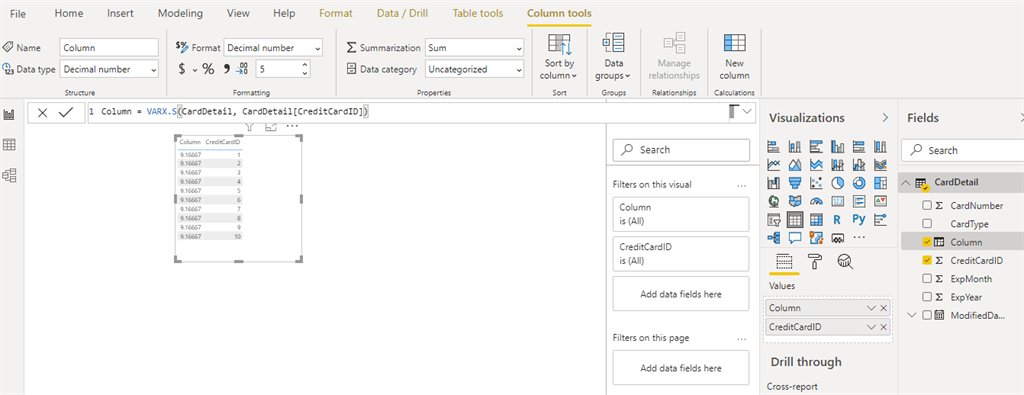The height and width of the screenshot is (395, 1024).
Task: Commit the formula with the checkmark
Action: tap(66, 113)
